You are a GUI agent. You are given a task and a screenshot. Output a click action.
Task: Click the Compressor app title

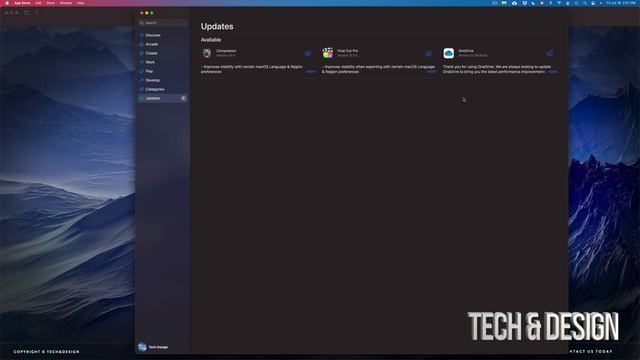click(226, 51)
